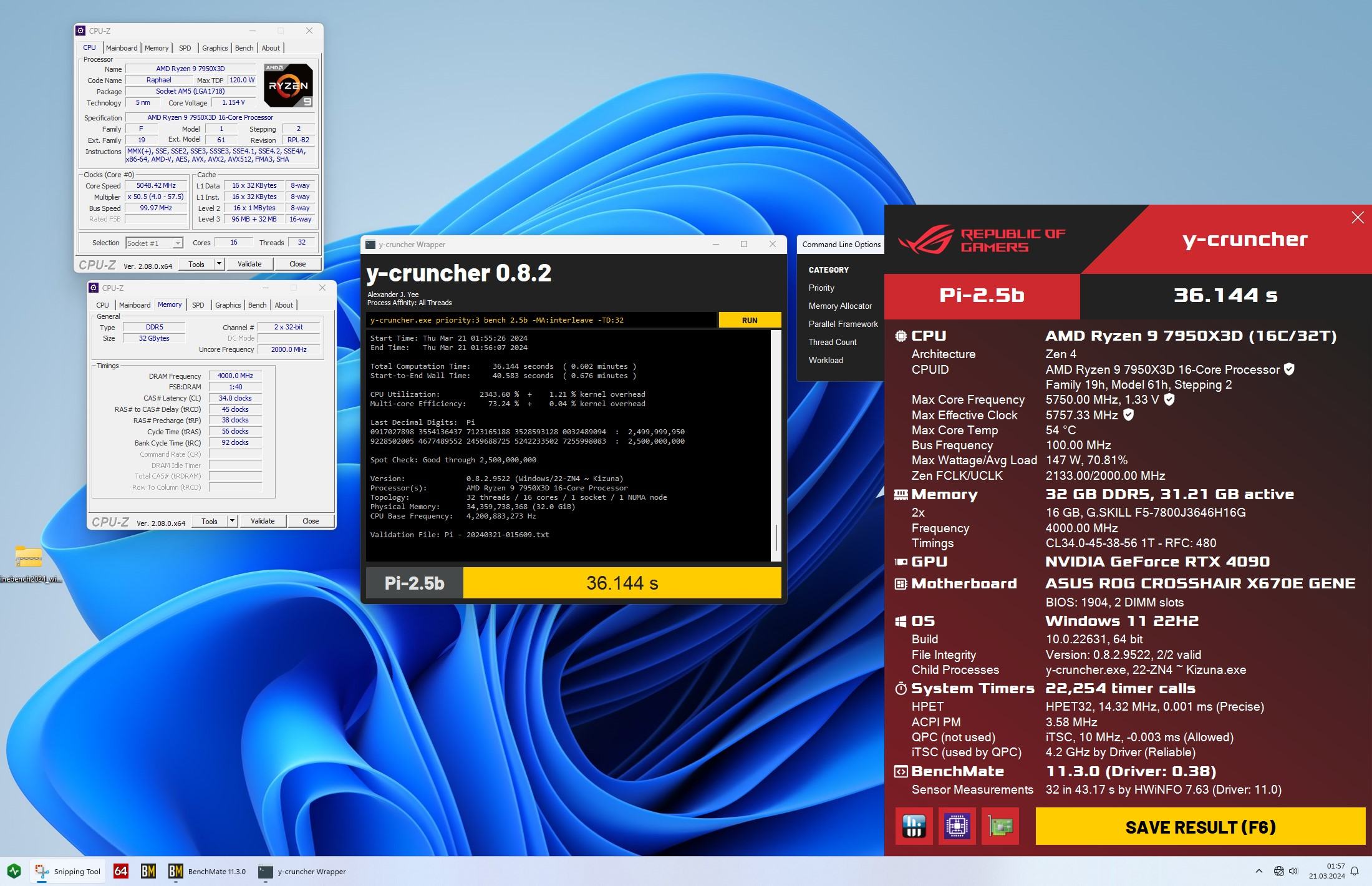The height and width of the screenshot is (886, 1372).
Task: Click the green heartbeat monitor taskbar icon
Action: 14,871
